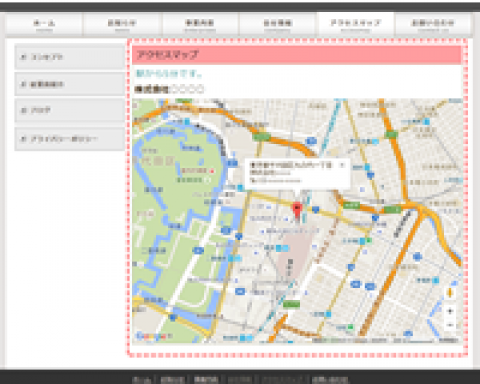Zoom out the map with minus button

(x=450, y=325)
